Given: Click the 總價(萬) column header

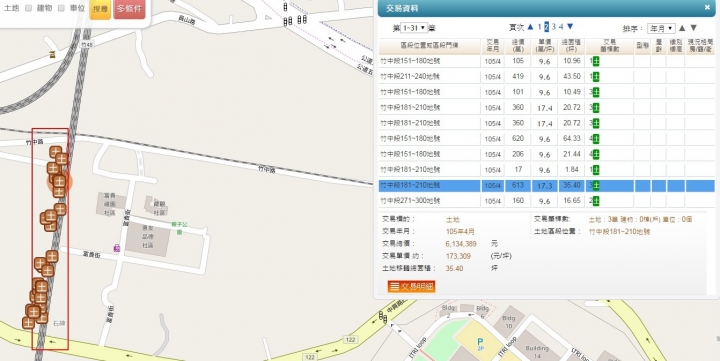Looking at the screenshot, I should coord(518,45).
